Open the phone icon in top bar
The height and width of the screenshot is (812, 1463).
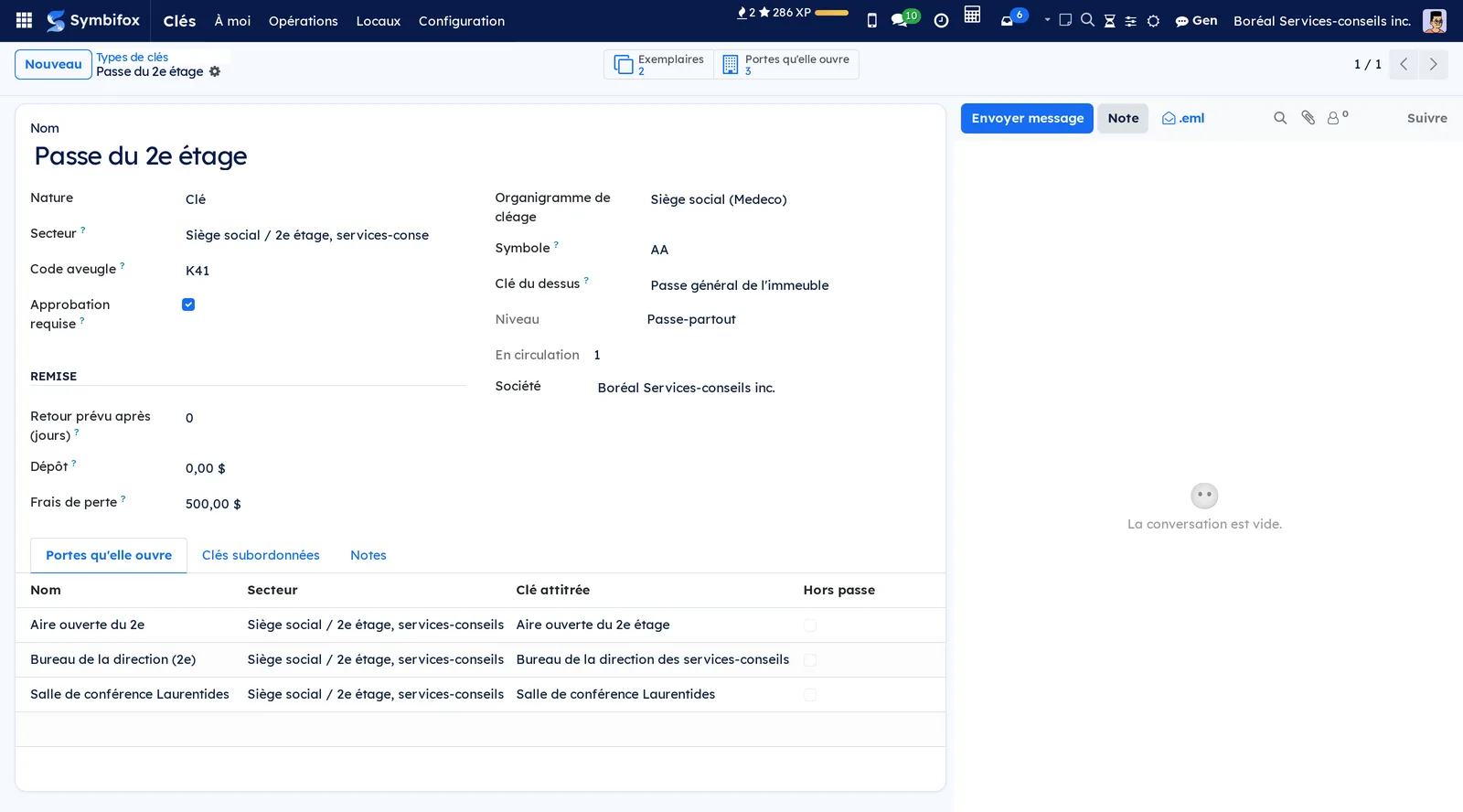pos(872,20)
